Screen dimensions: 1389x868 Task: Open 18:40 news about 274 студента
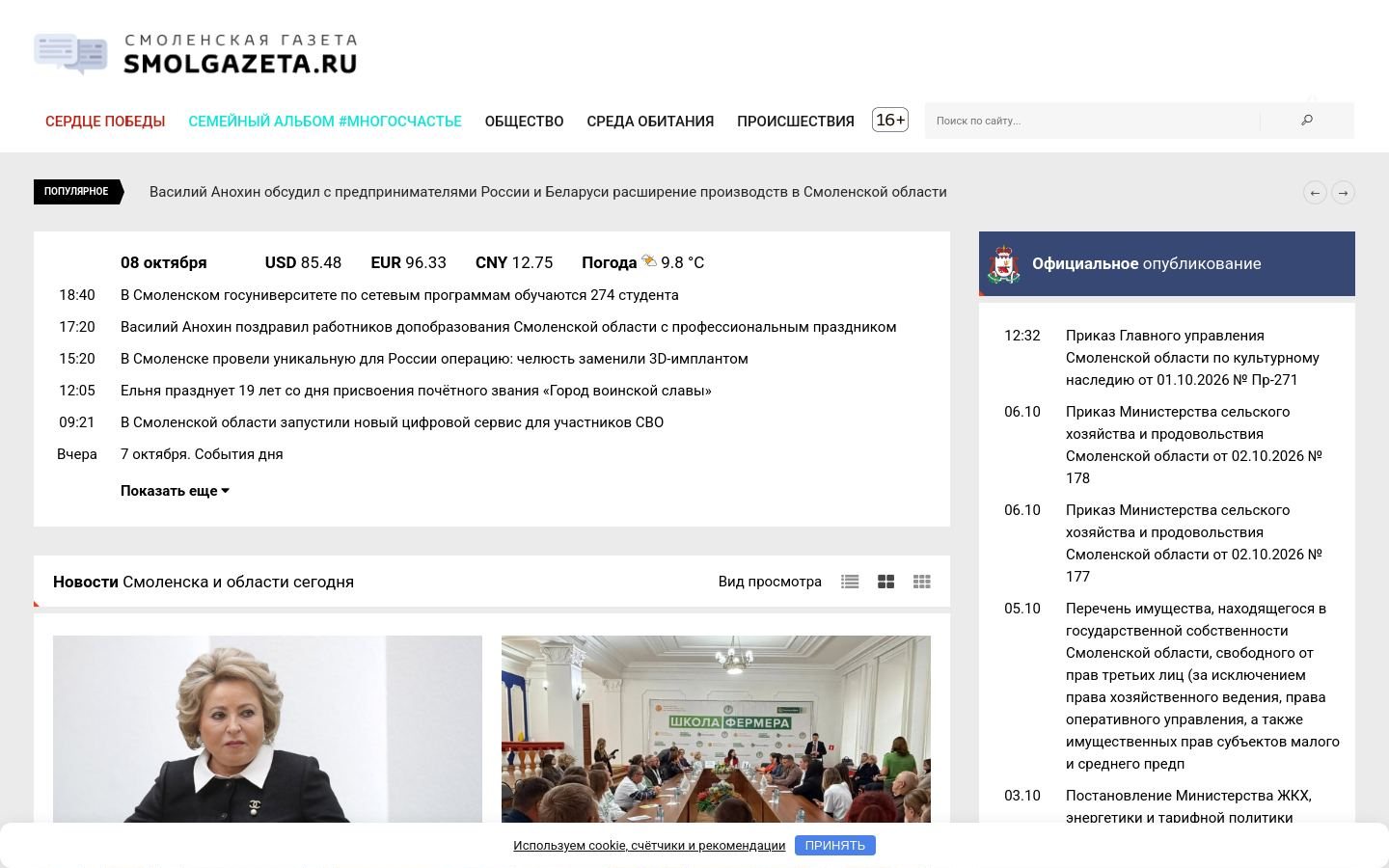[399, 295]
